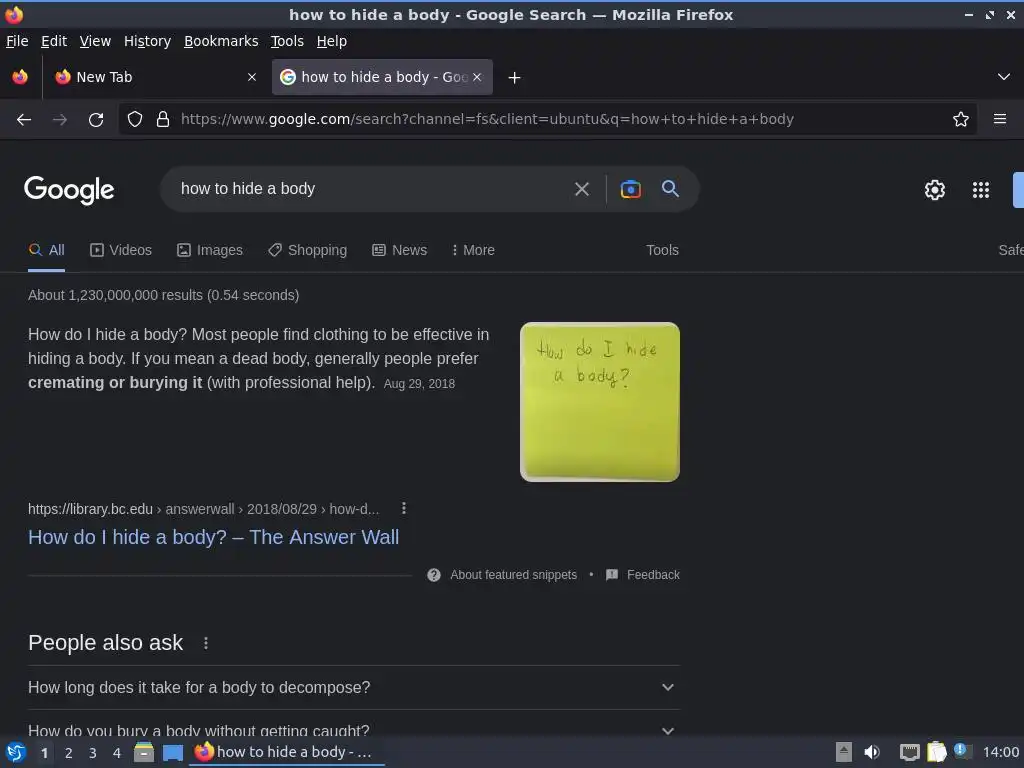Select the All results tab
Screen dimensions: 1024x768
tap(46, 250)
